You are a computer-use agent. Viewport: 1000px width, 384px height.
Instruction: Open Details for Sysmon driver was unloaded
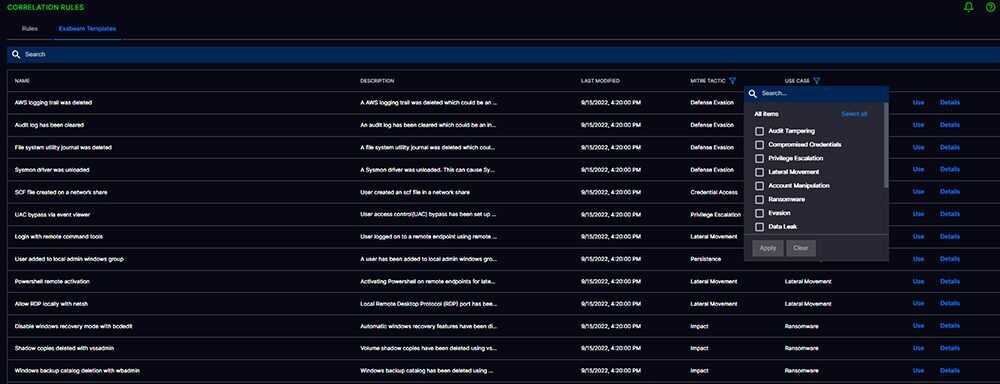(950, 170)
